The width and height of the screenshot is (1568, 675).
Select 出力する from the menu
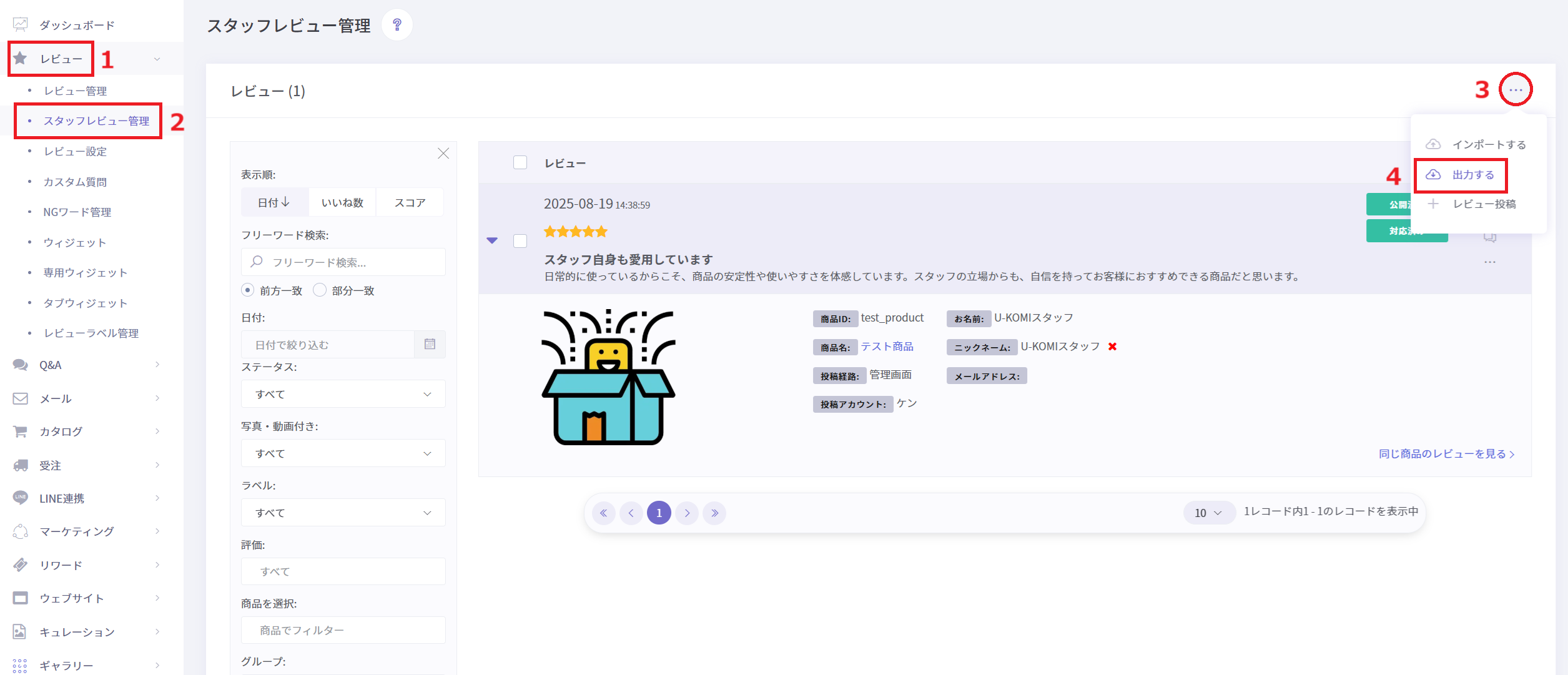[x=1472, y=175]
